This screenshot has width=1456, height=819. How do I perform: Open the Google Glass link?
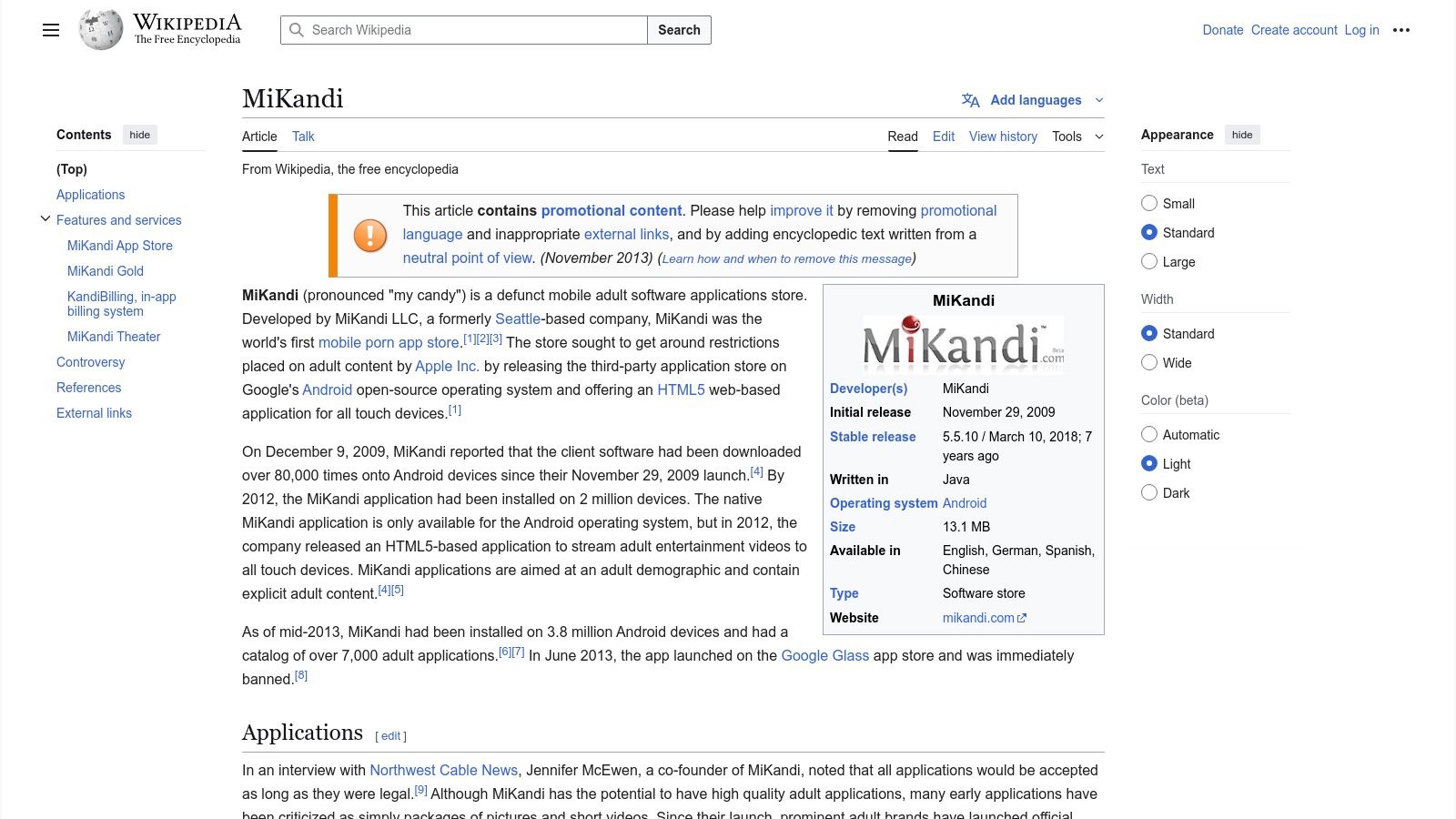point(825,655)
